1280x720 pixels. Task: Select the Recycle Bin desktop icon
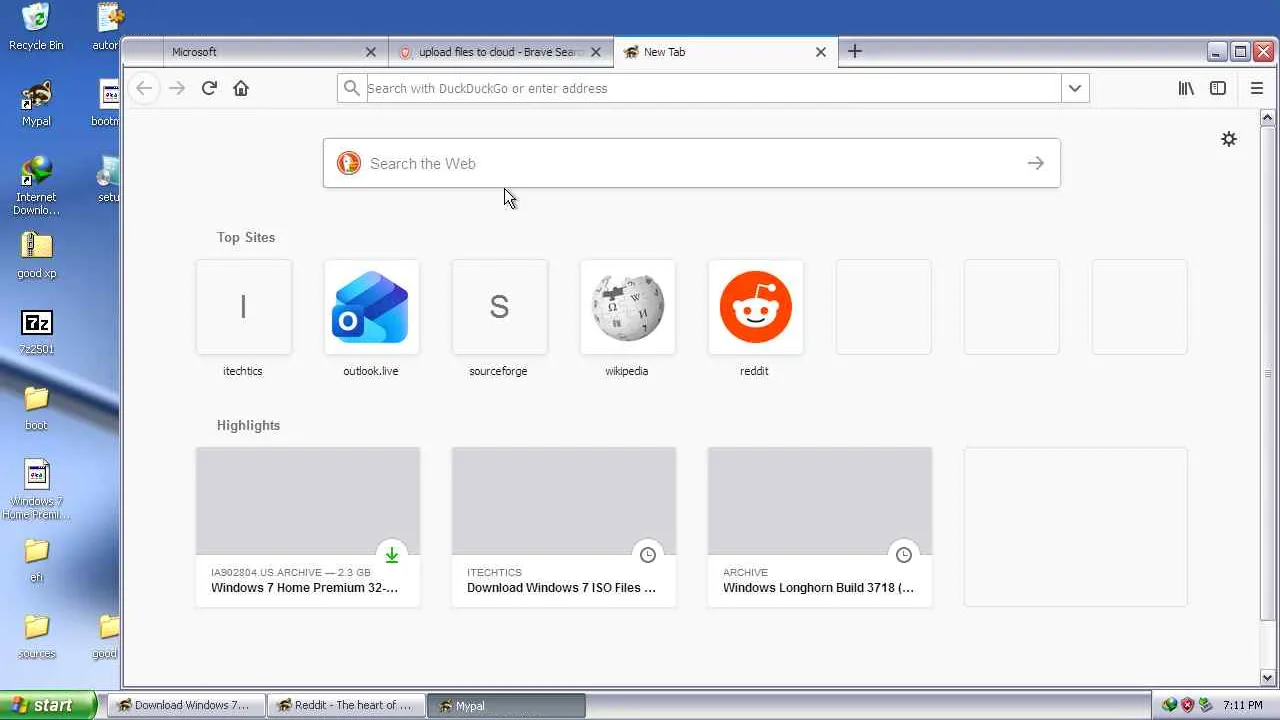[x=36, y=27]
